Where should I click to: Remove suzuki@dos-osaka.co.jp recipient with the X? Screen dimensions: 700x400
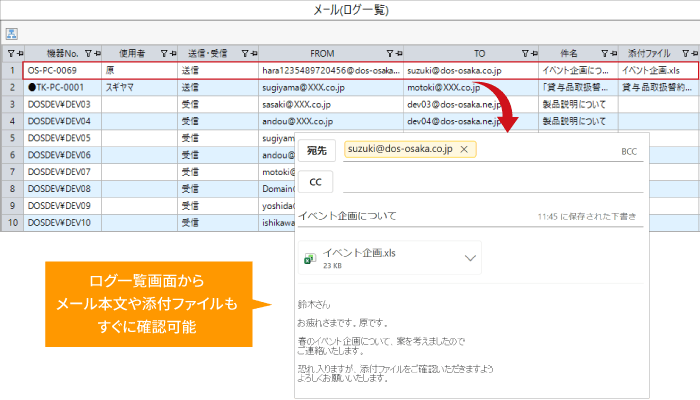(x=464, y=150)
